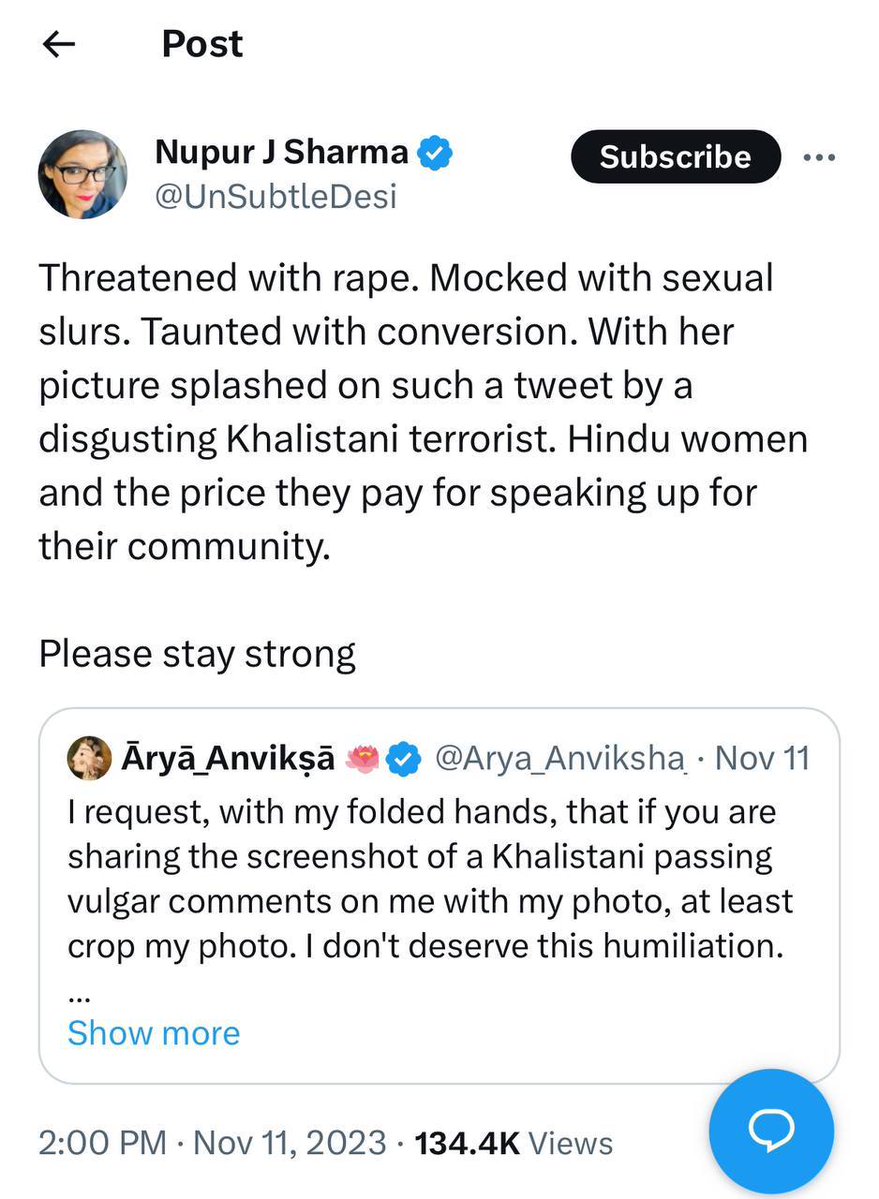Open the @UnSubtleDesi handle
Viewport: 879px width, 1199px height.
pyautogui.click(x=276, y=196)
